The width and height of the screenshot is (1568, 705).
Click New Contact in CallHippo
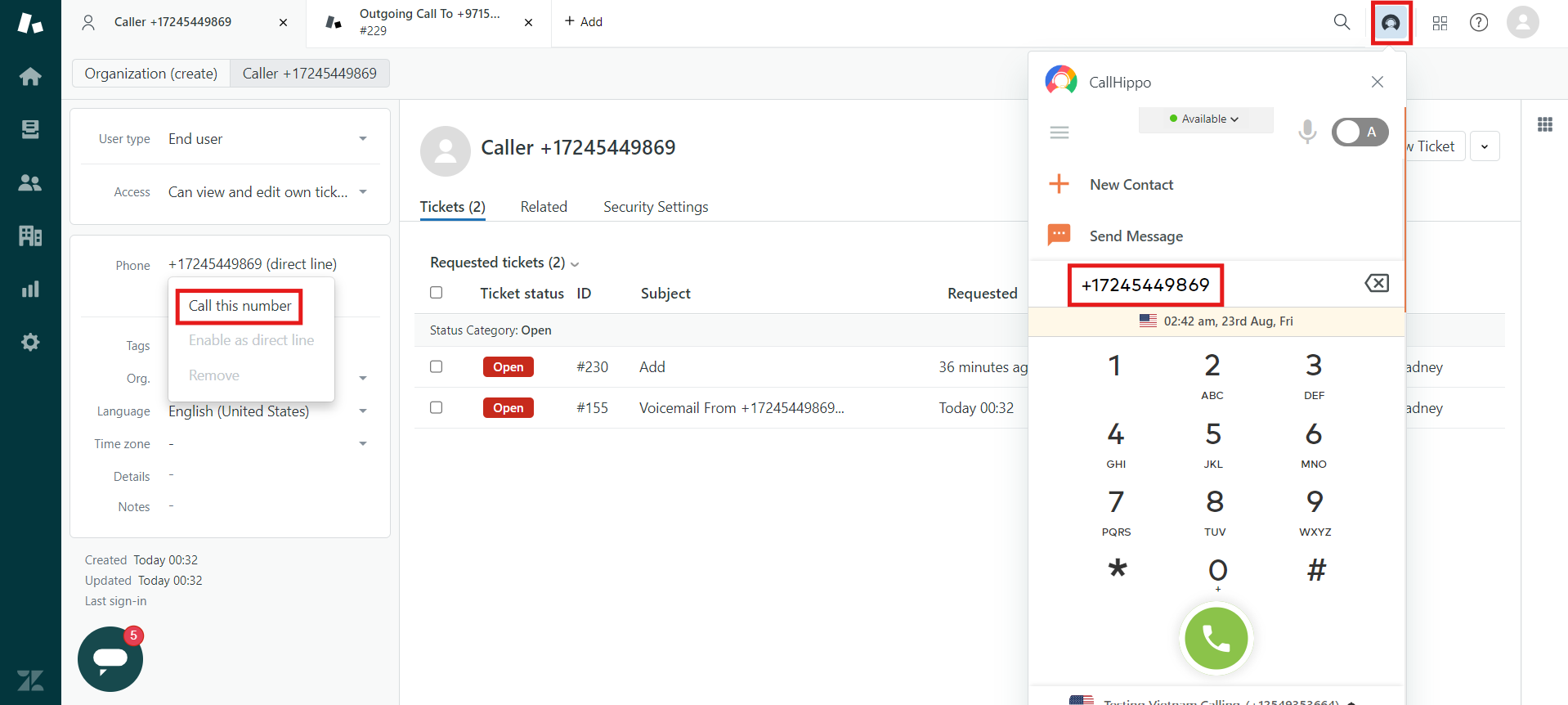[1131, 185]
